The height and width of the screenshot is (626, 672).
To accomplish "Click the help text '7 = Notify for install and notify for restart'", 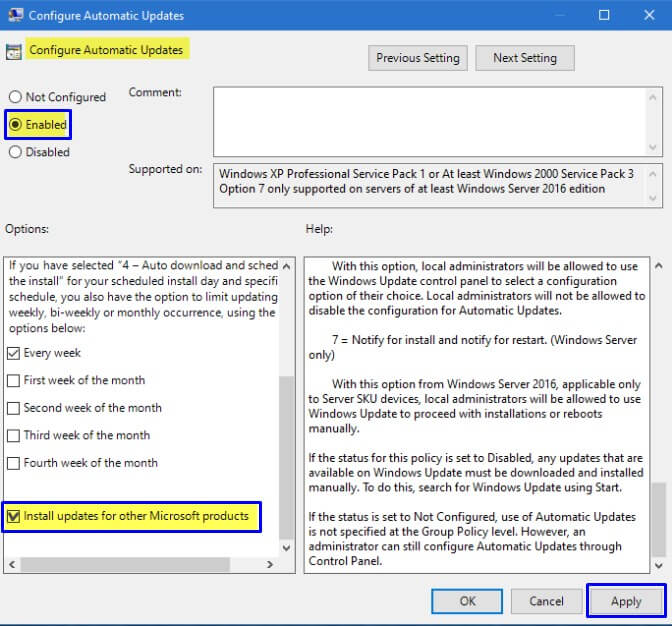I will pos(439,340).
